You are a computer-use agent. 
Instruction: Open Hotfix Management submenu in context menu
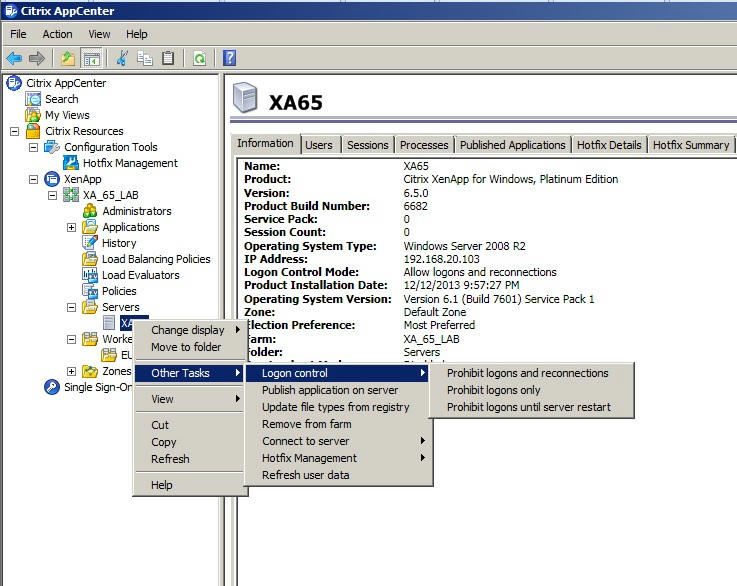(337, 458)
